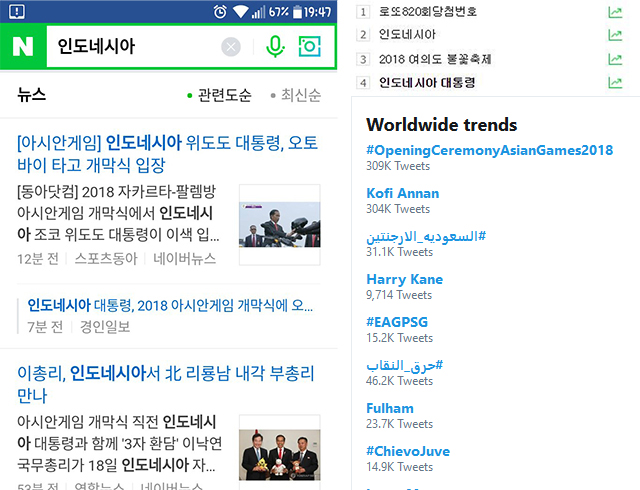Clear the search text with X icon
This screenshot has width=640, height=490.
(x=231, y=47)
